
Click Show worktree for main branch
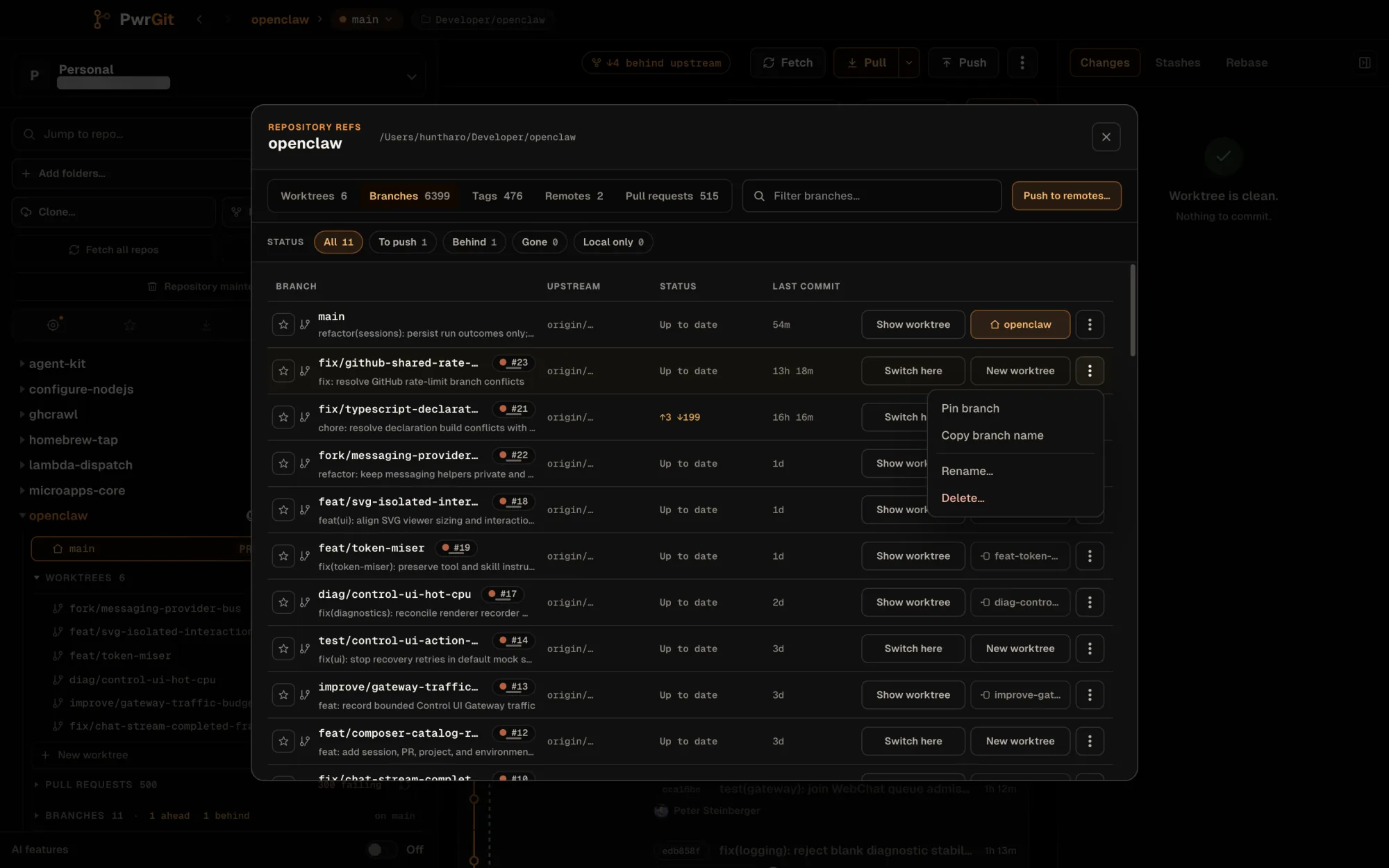click(x=913, y=324)
